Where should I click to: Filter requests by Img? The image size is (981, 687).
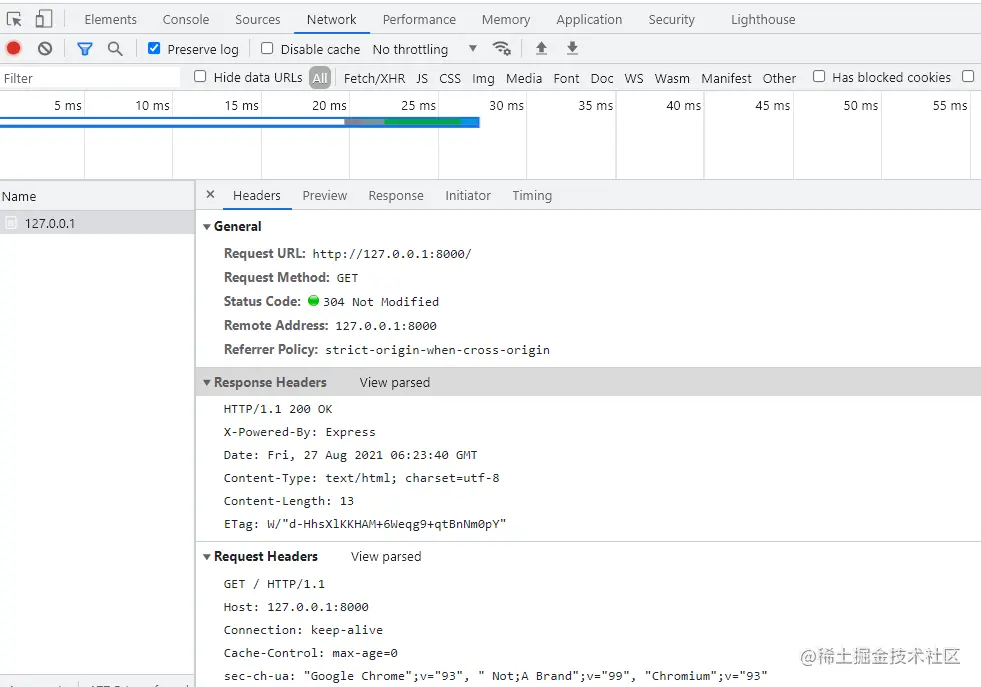pyautogui.click(x=483, y=78)
